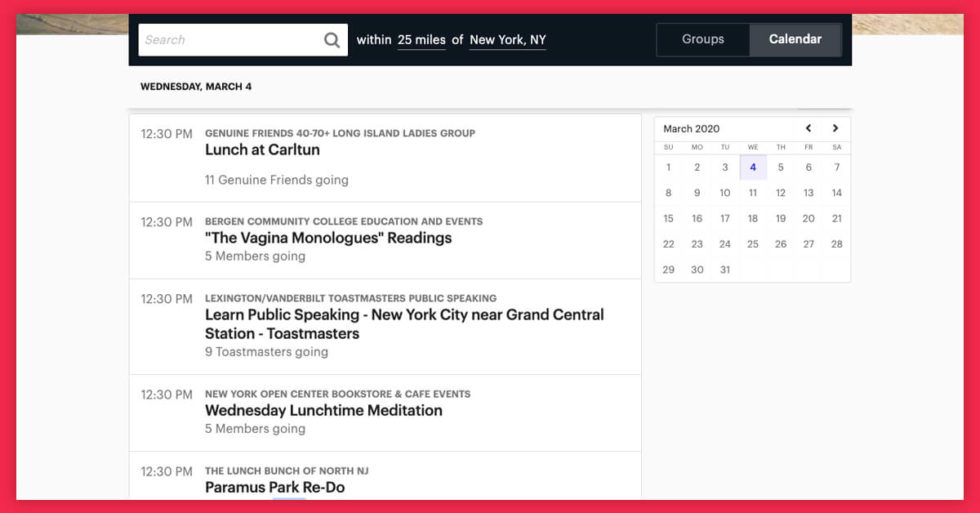Screen dimensions: 980x513
Task: Select March 16 in calendar
Action: [x=697, y=219]
